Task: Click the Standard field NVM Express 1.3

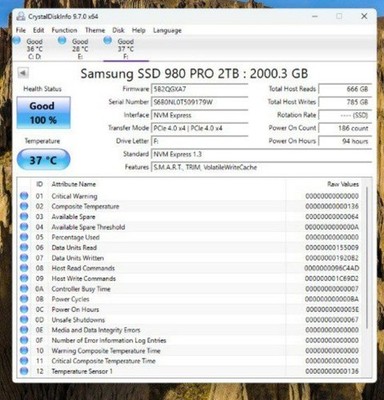Action: coord(261,154)
